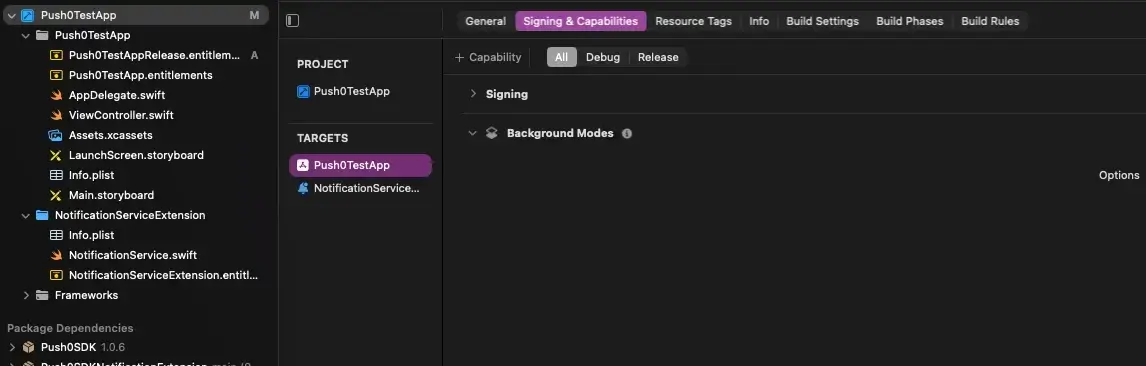The width and height of the screenshot is (1146, 366).
Task: Select the NotificationService target row
Action: pos(361,188)
